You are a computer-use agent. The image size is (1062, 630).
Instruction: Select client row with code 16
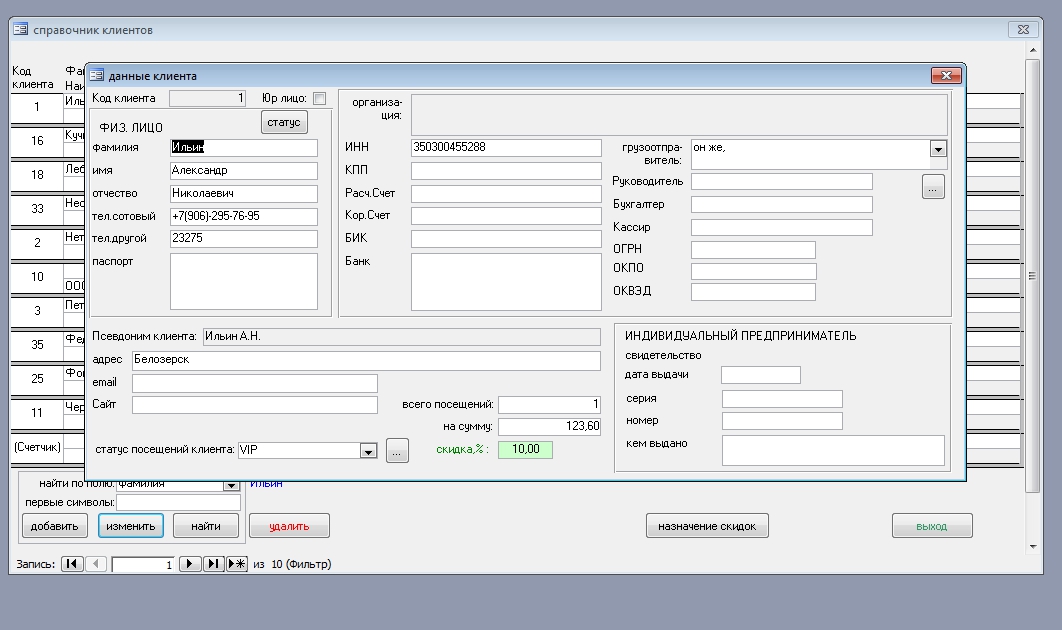tap(37, 141)
